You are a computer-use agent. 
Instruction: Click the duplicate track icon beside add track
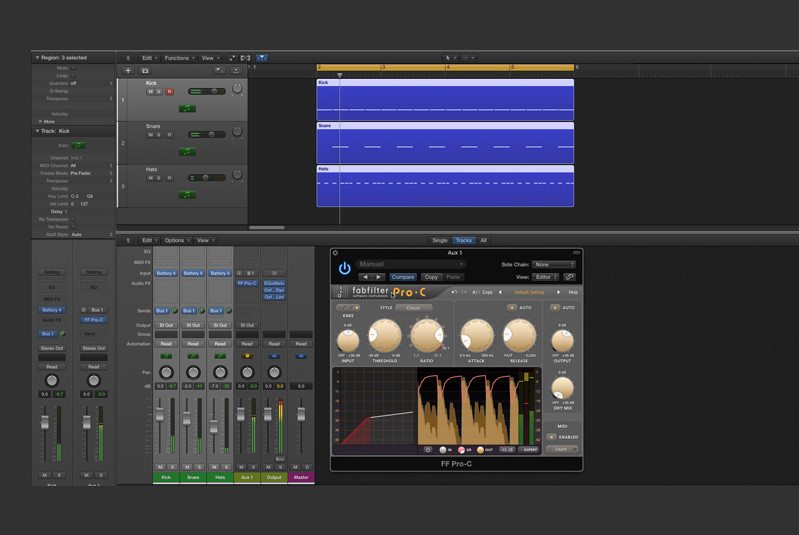(145, 71)
